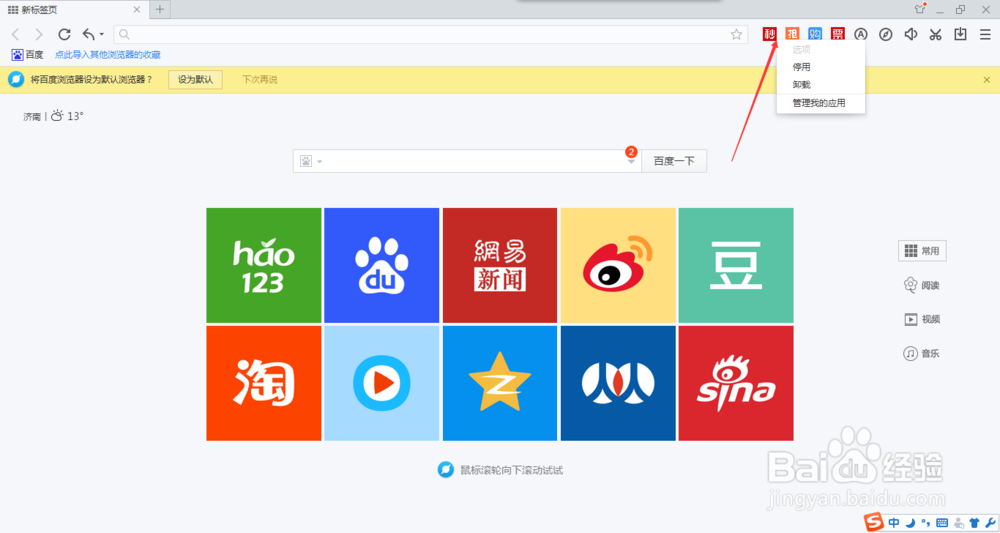The height and width of the screenshot is (533, 1000).
Task: Open the 百度 bookmark in favorites bar
Action: 27,55
